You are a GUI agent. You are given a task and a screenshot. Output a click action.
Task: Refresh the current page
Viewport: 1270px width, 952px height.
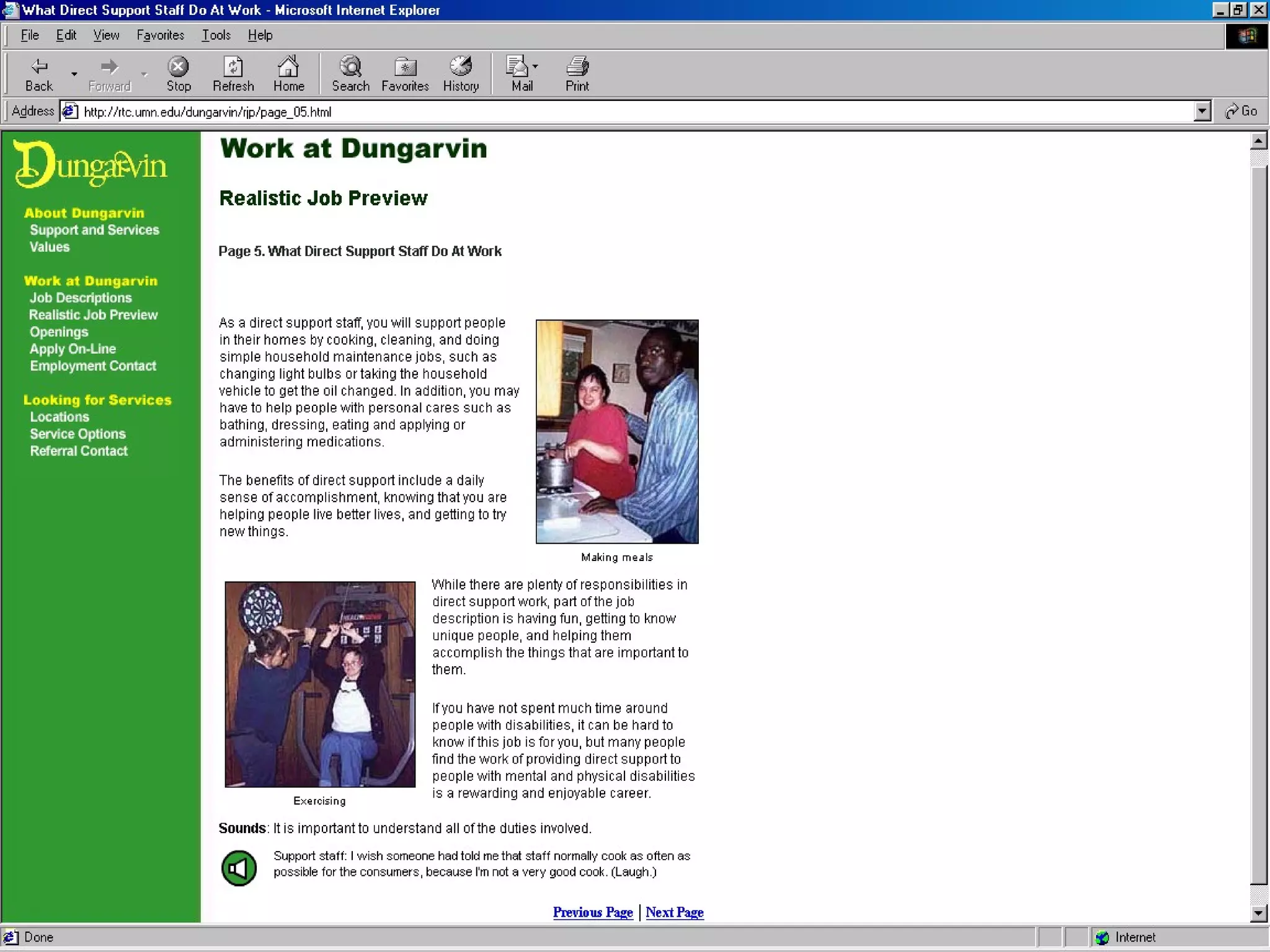(233, 74)
